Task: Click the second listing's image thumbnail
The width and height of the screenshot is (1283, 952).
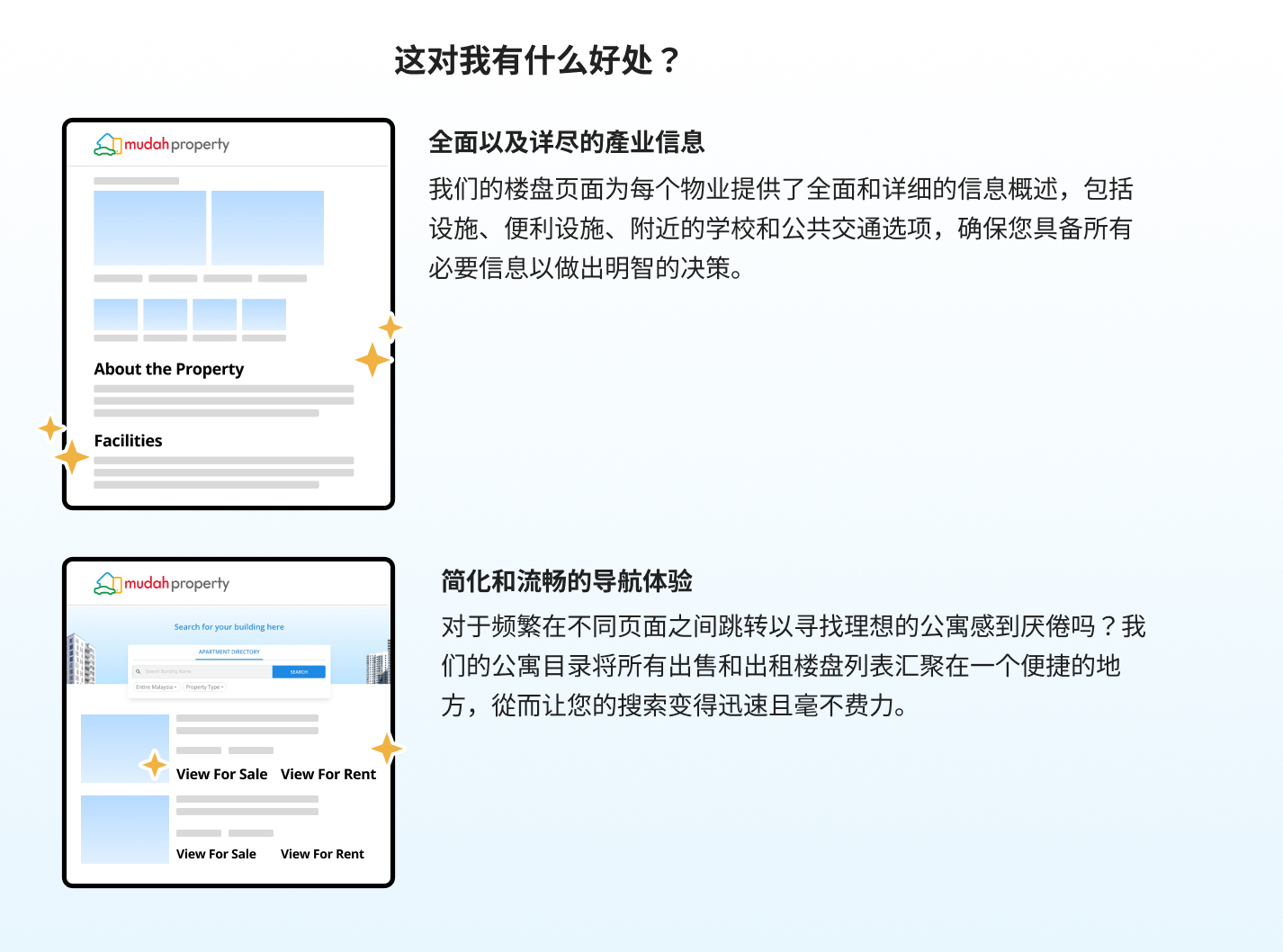Action: [x=125, y=829]
